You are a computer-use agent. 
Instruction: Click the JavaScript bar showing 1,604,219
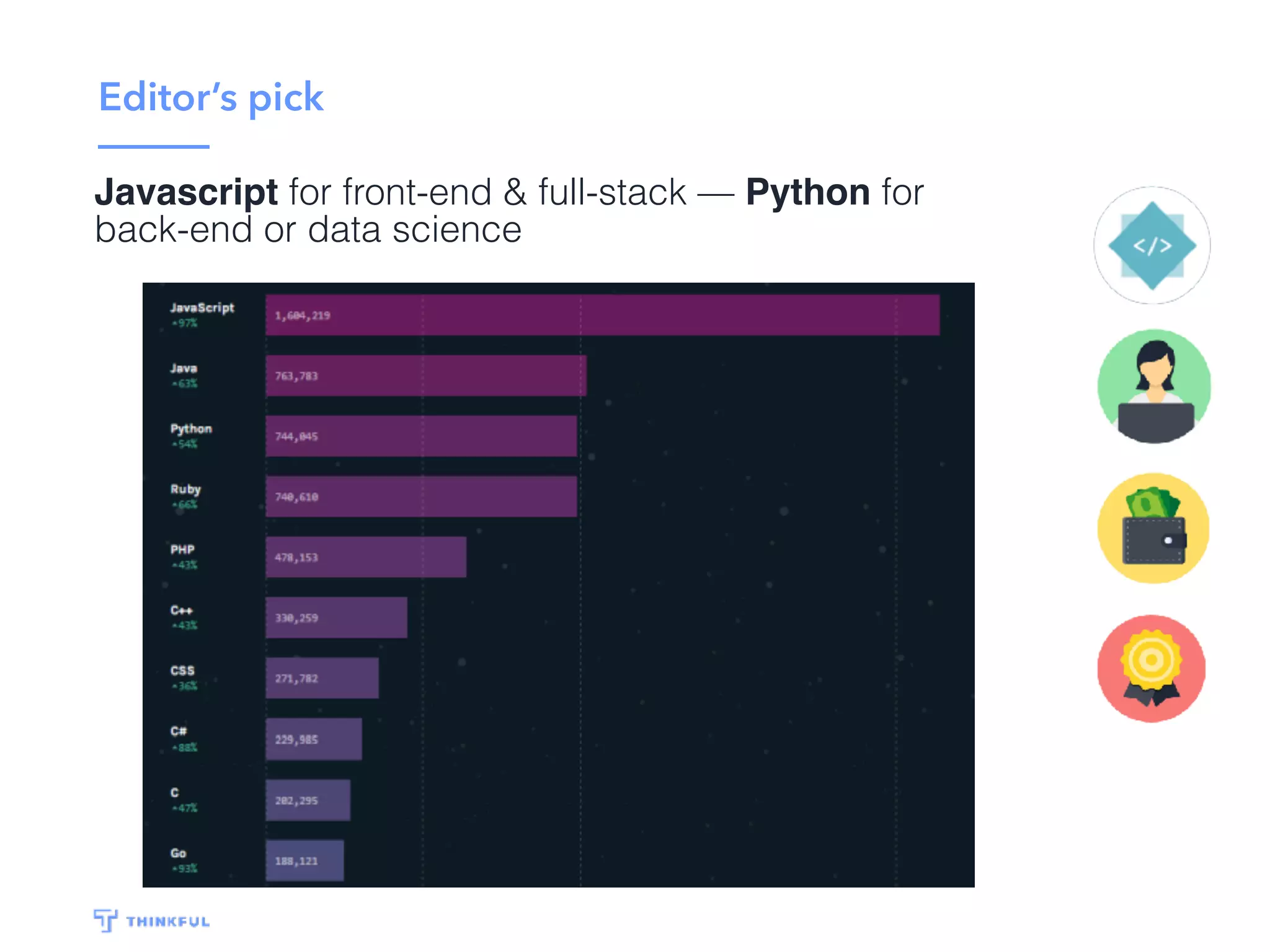coord(602,315)
